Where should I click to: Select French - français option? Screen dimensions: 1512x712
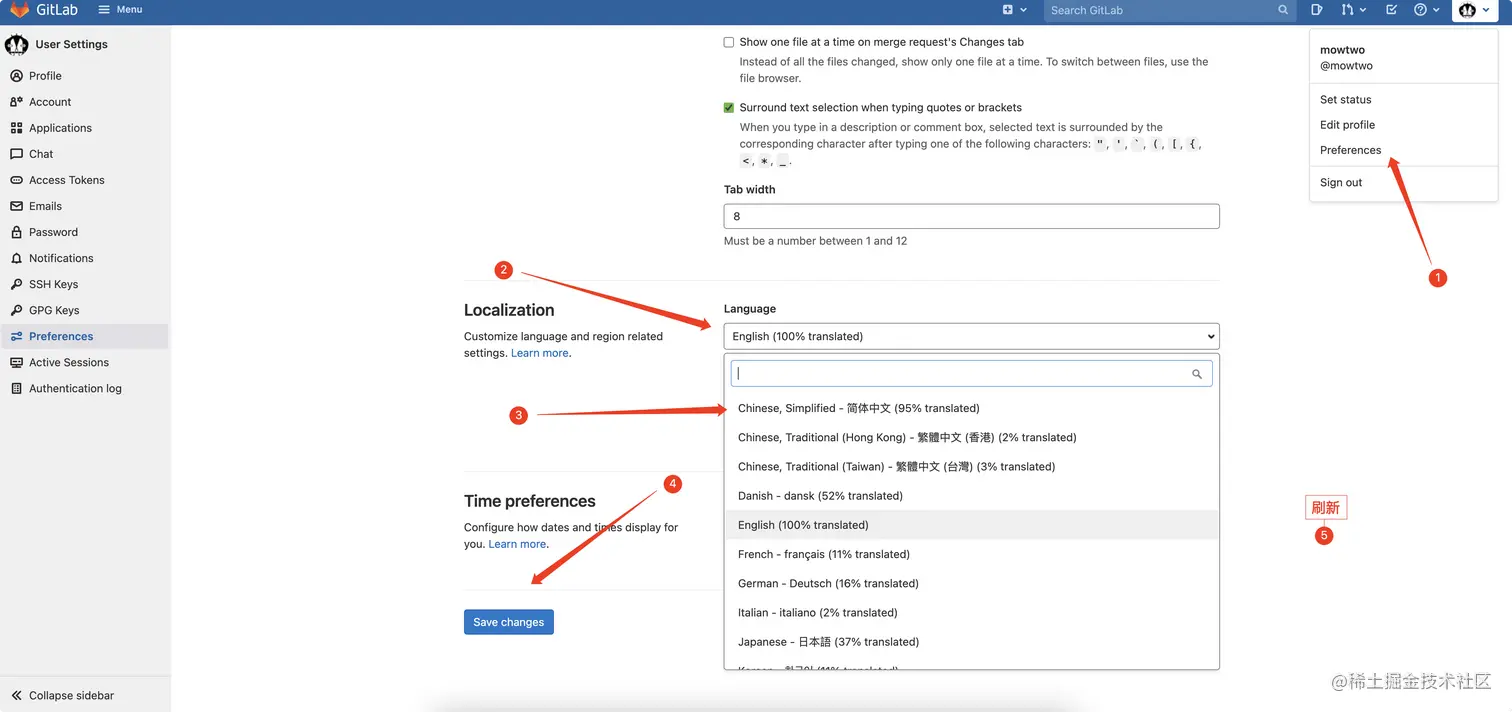(x=971, y=554)
